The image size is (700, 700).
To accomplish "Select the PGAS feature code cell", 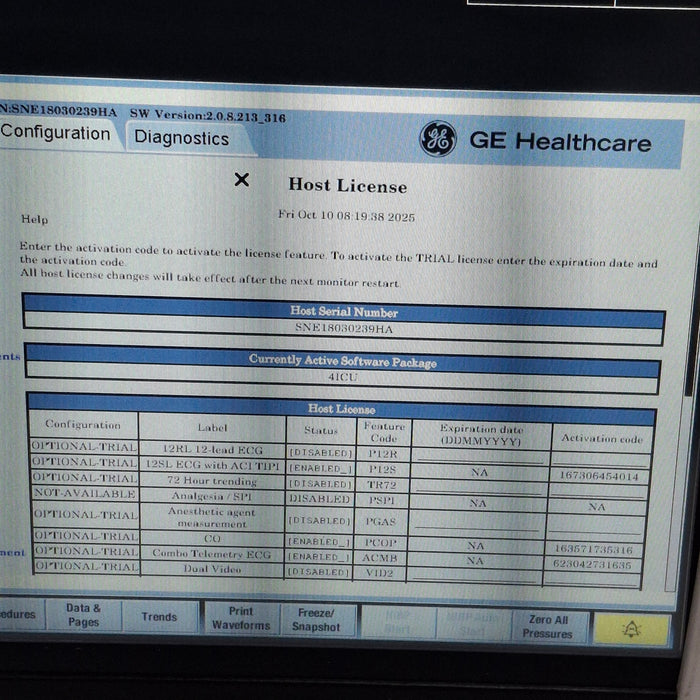I will click(381, 521).
